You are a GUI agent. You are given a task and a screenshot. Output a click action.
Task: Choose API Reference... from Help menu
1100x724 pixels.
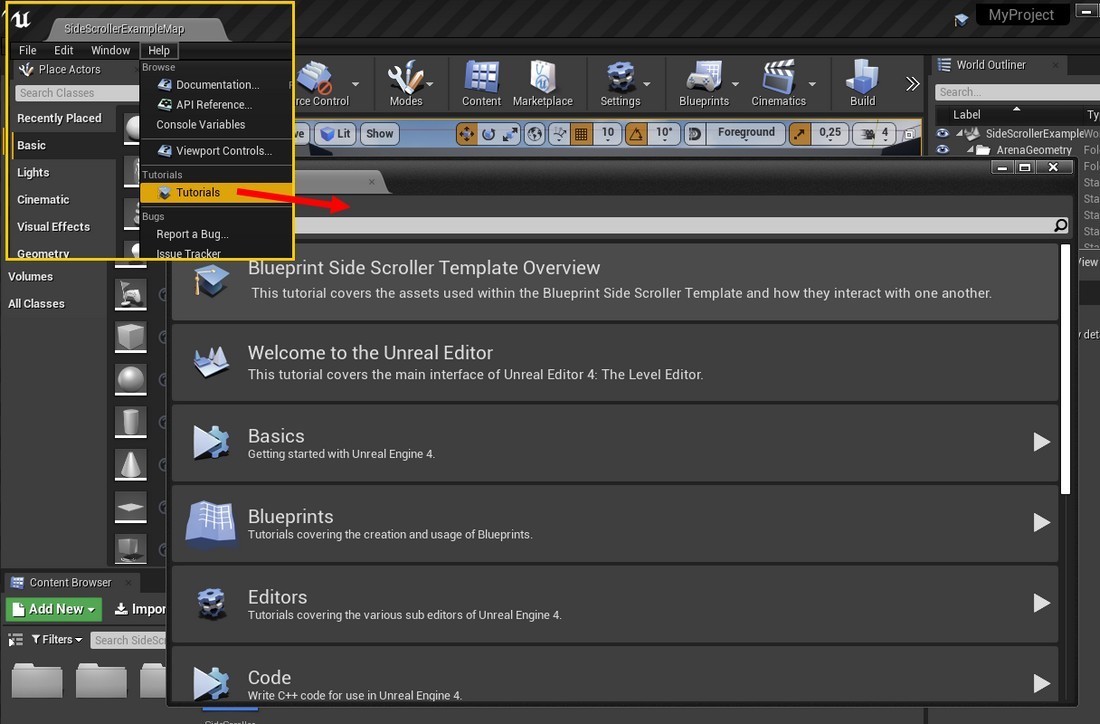[215, 105]
